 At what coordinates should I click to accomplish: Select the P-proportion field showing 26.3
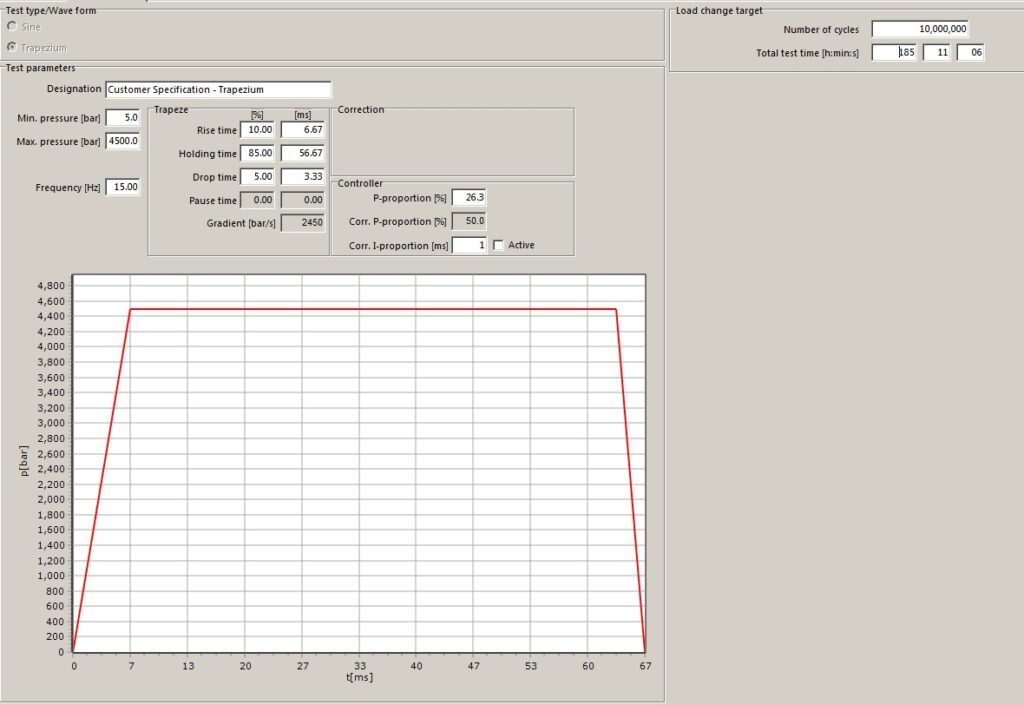coord(467,197)
